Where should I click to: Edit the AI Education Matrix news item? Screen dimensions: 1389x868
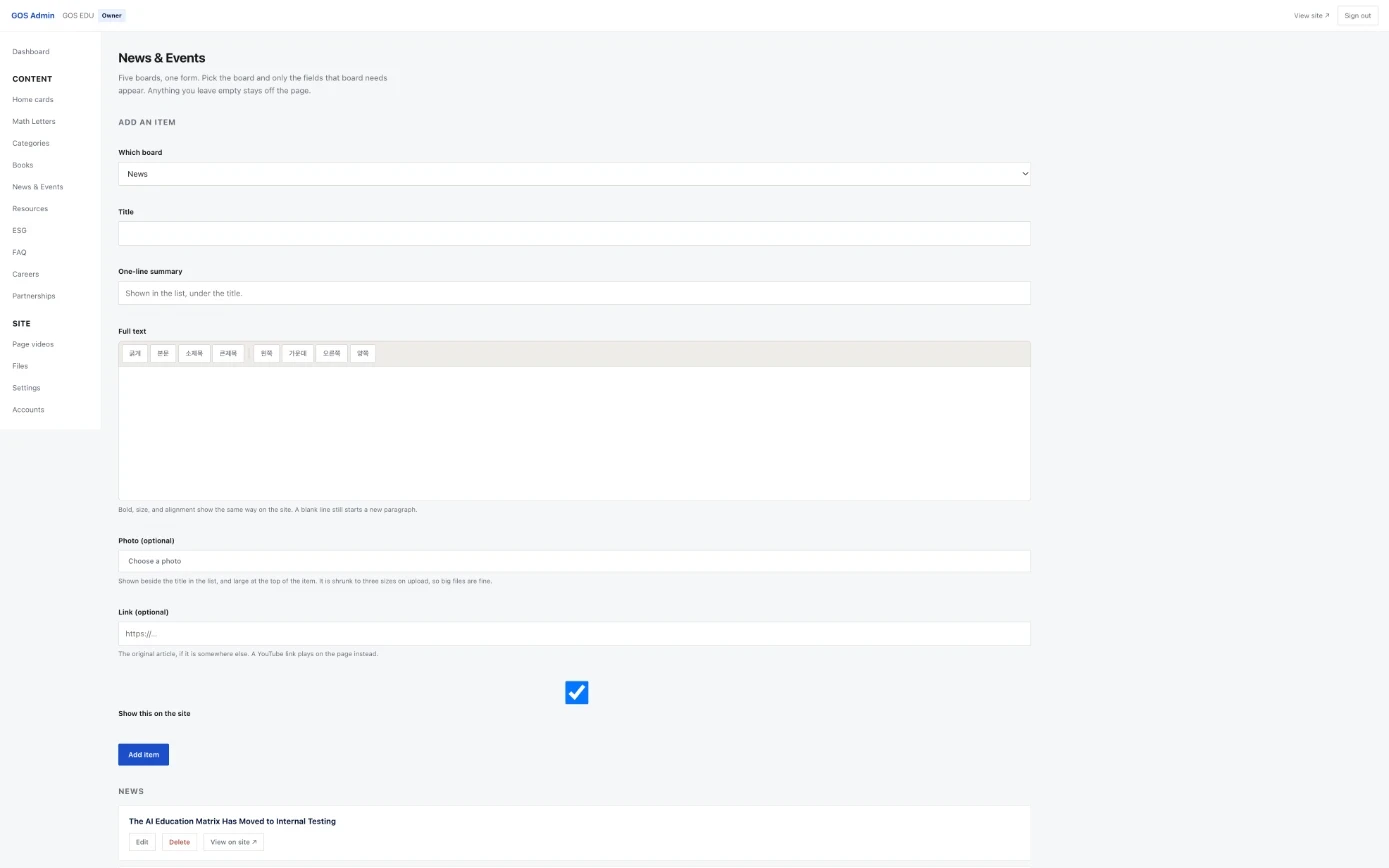click(142, 842)
